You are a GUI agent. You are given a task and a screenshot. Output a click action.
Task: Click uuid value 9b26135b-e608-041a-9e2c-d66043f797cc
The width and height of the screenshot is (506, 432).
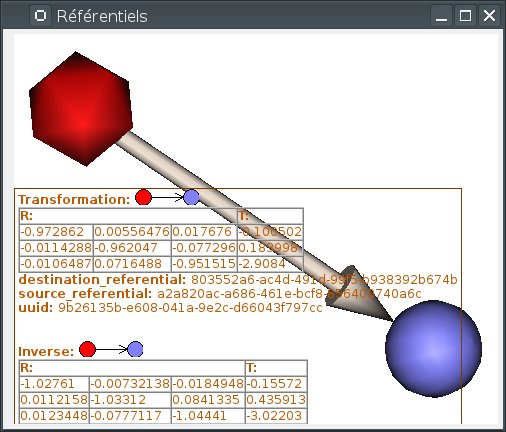click(190, 308)
